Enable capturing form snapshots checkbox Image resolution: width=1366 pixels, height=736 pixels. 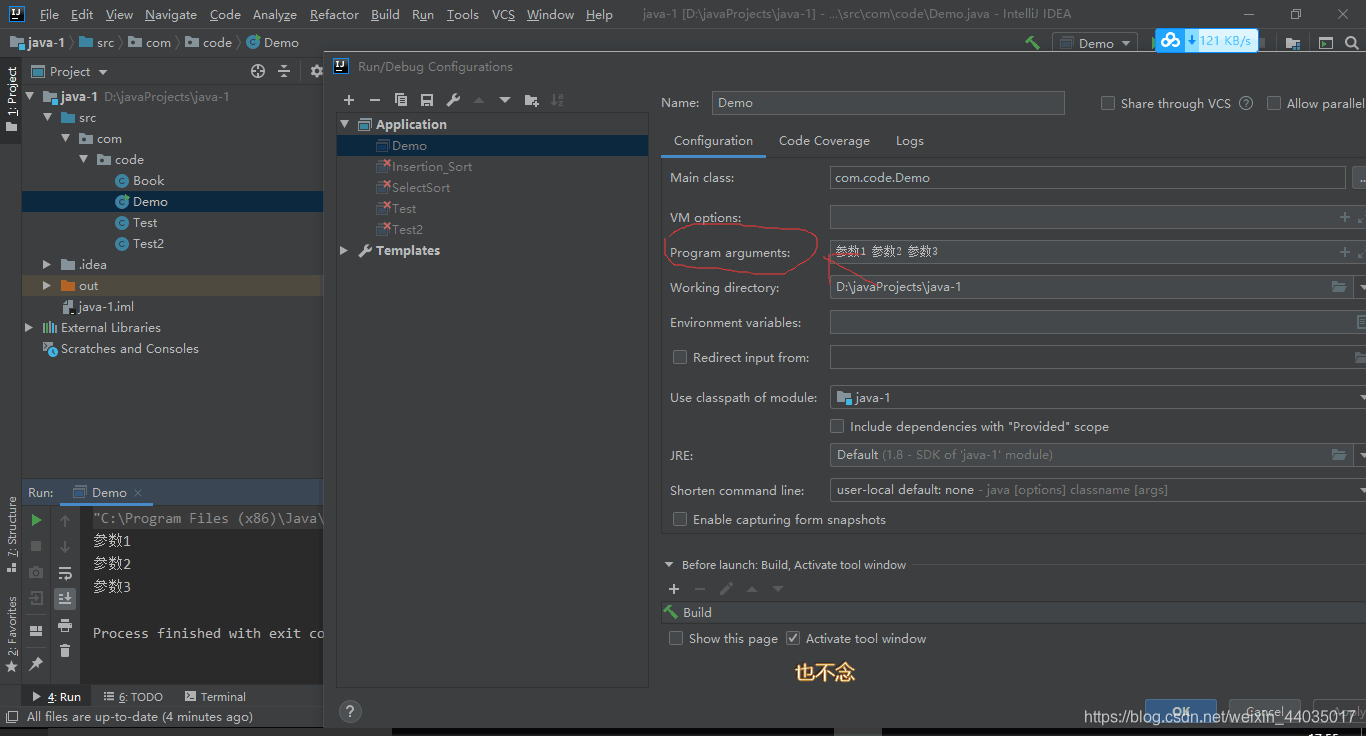click(x=680, y=519)
